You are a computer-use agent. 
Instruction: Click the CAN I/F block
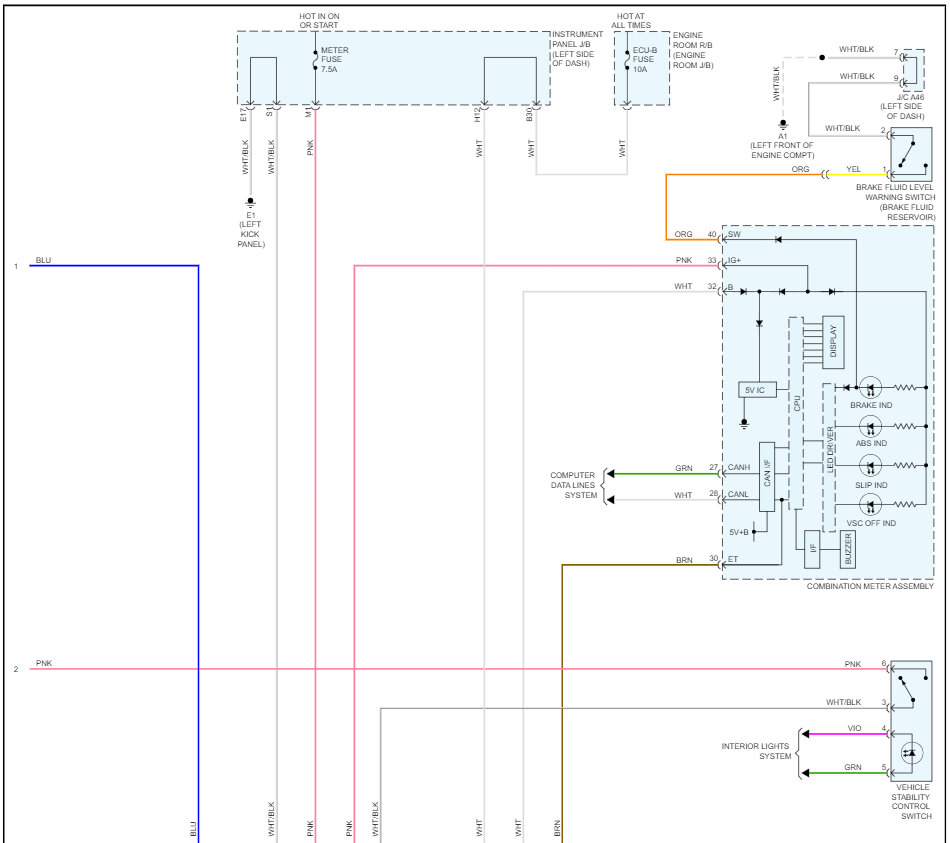767,477
